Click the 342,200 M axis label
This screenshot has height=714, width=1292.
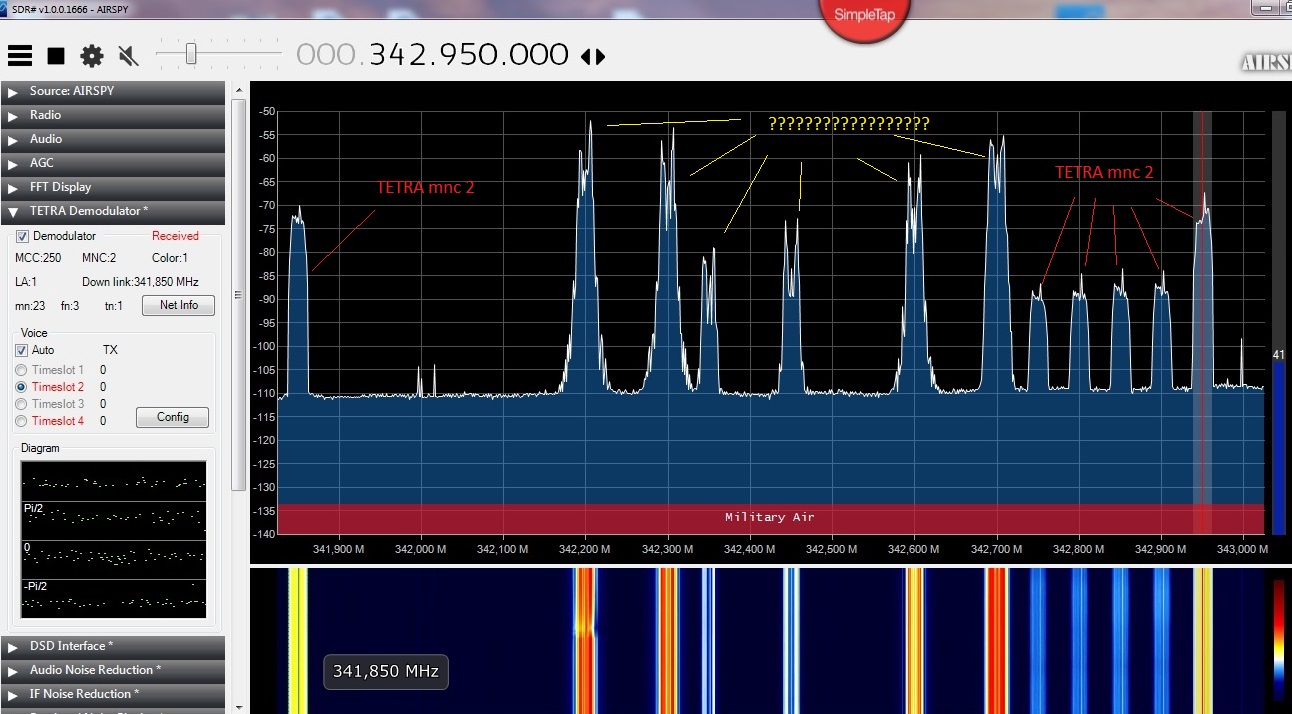click(585, 549)
